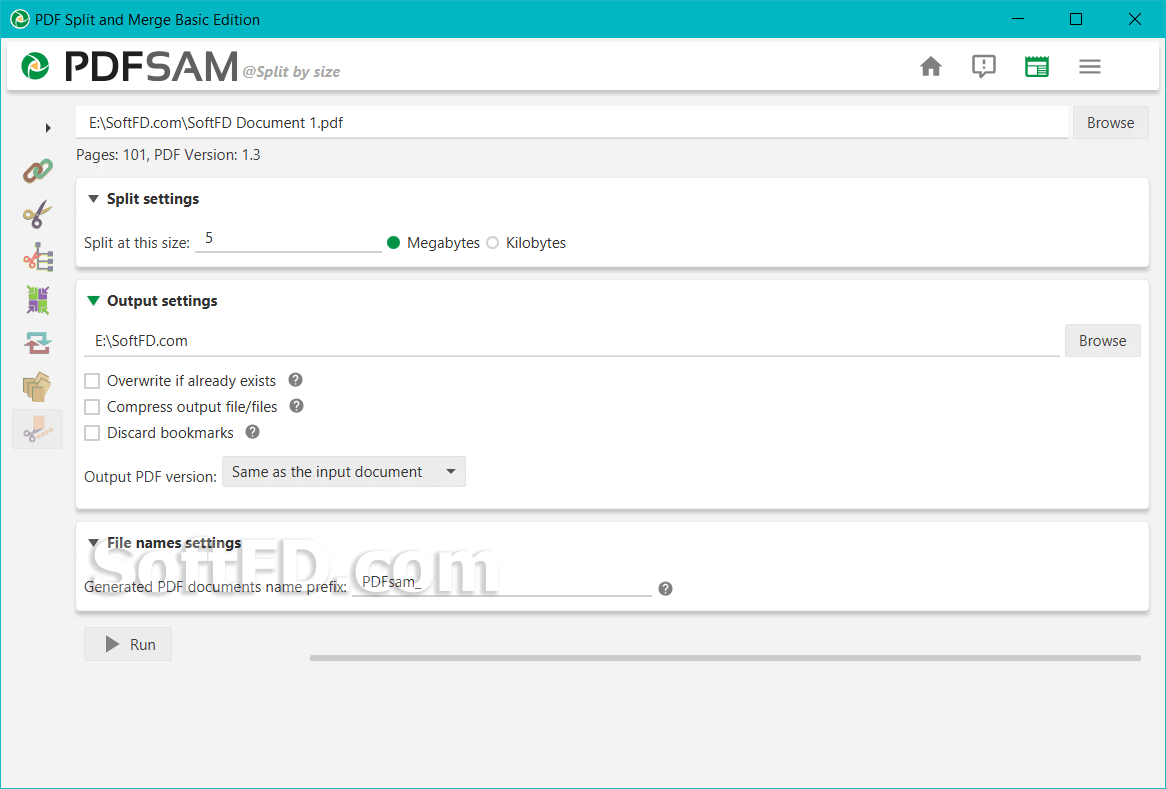Open the workspace modules view
The width and height of the screenshot is (1166, 789).
coord(1037,67)
